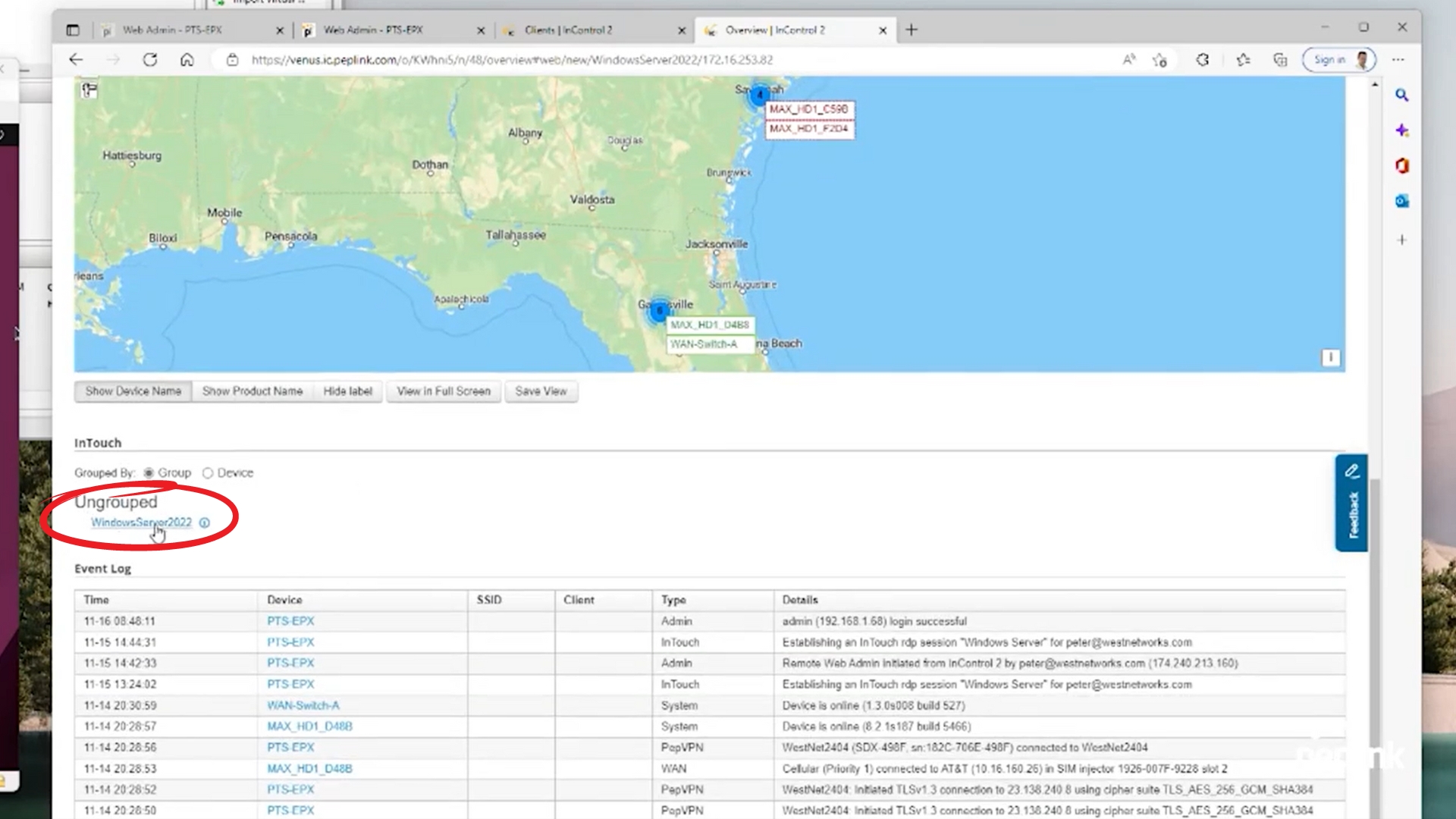Click the browser home icon
Viewport: 1456px width, 819px height.
[x=187, y=60]
